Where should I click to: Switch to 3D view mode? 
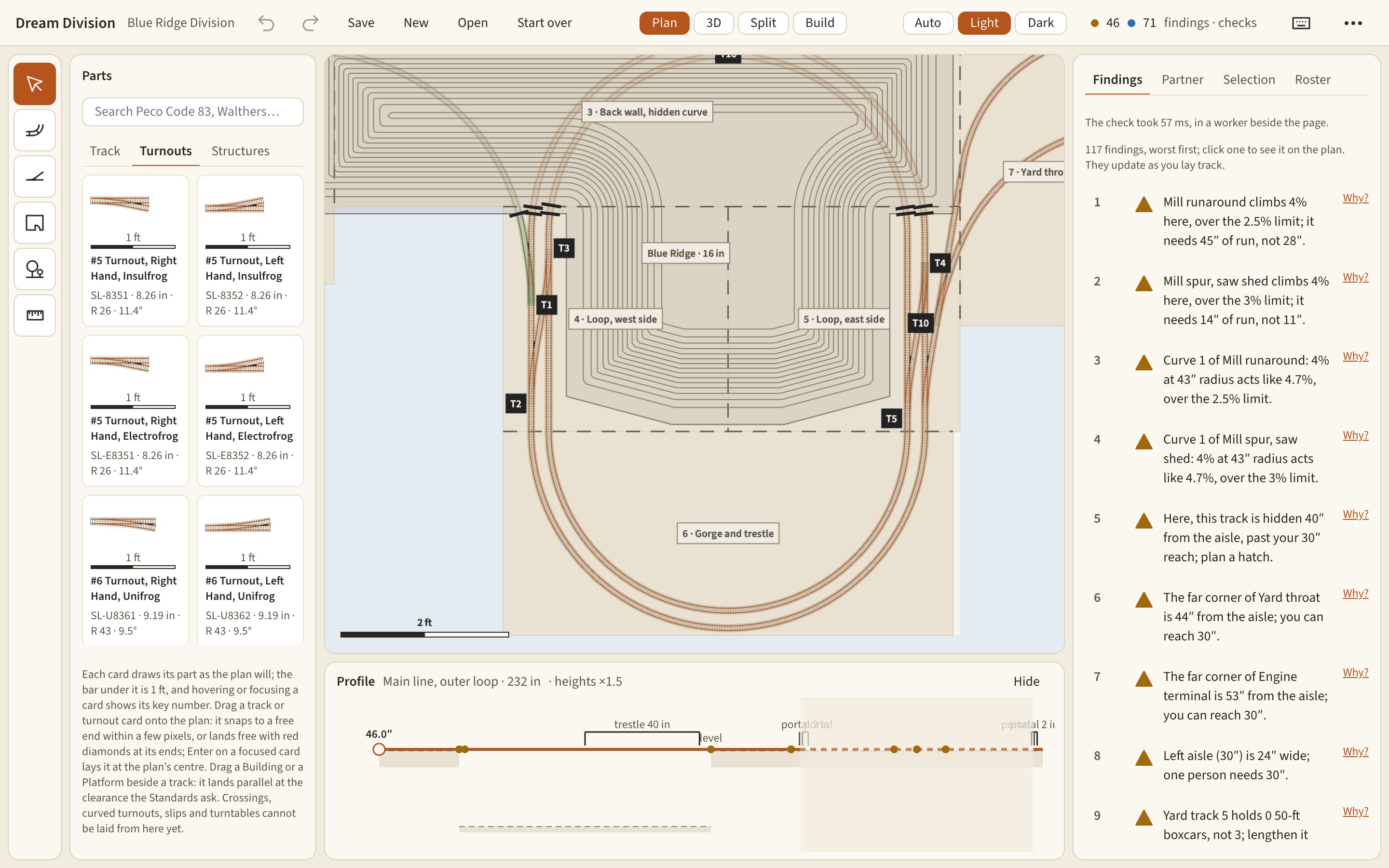[x=713, y=23]
